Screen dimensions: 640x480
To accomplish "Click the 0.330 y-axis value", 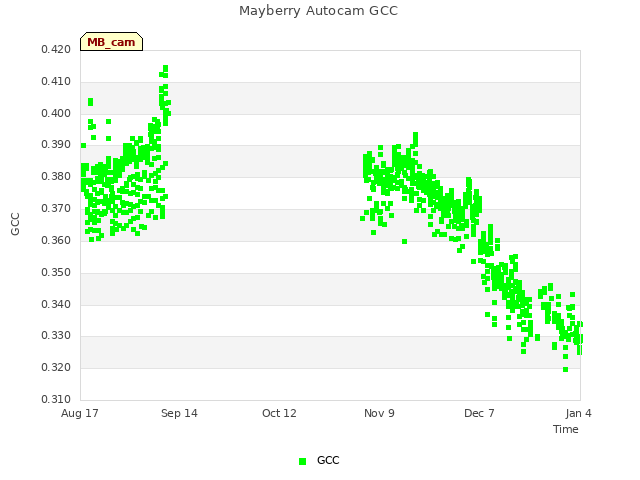I will (56, 336).
